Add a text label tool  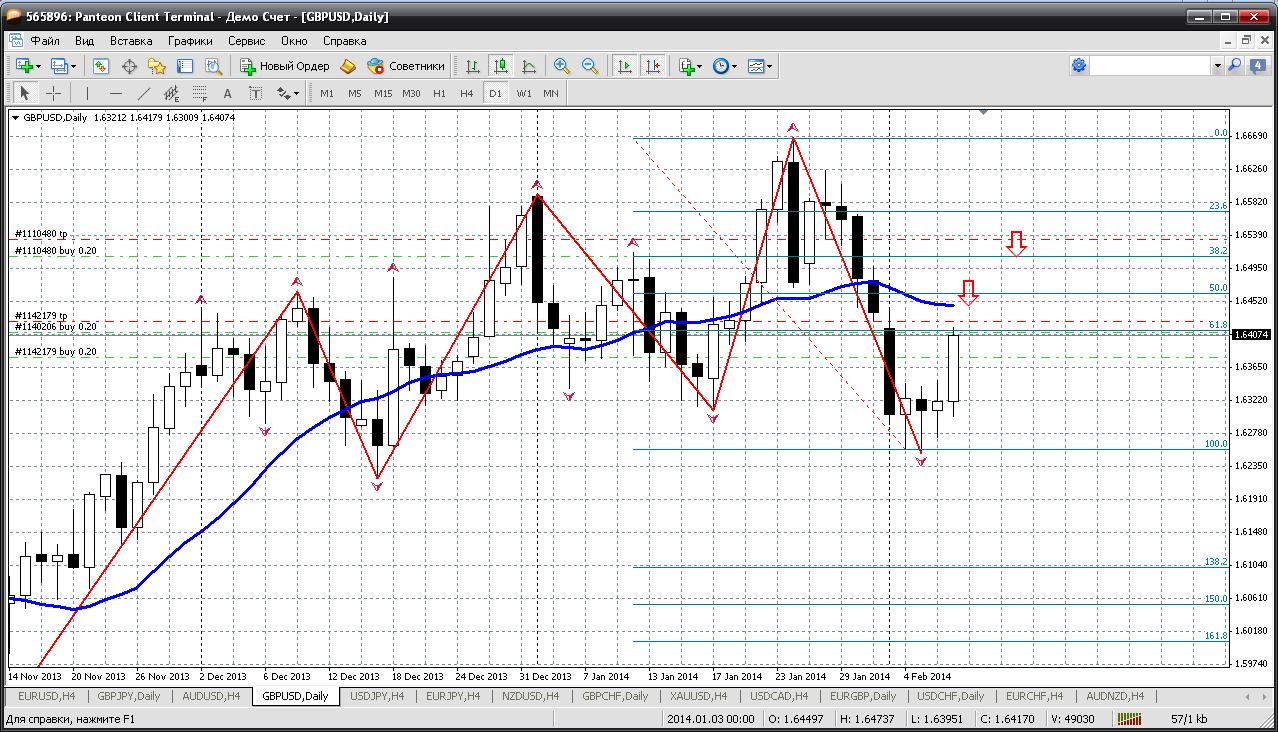(227, 93)
